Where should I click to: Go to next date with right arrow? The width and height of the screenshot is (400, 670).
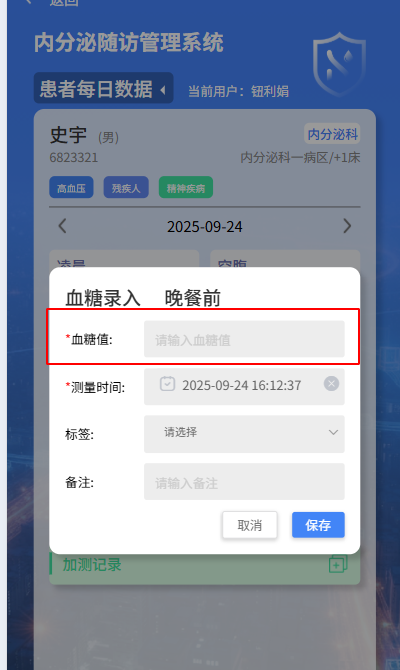pos(347,226)
